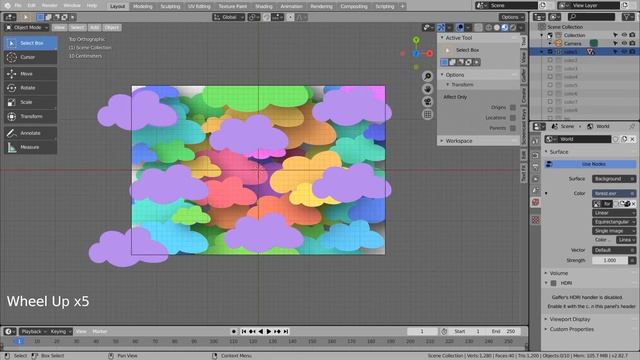This screenshot has width=640, height=360.
Task: Select the Annotate tool
Action: tap(31, 133)
